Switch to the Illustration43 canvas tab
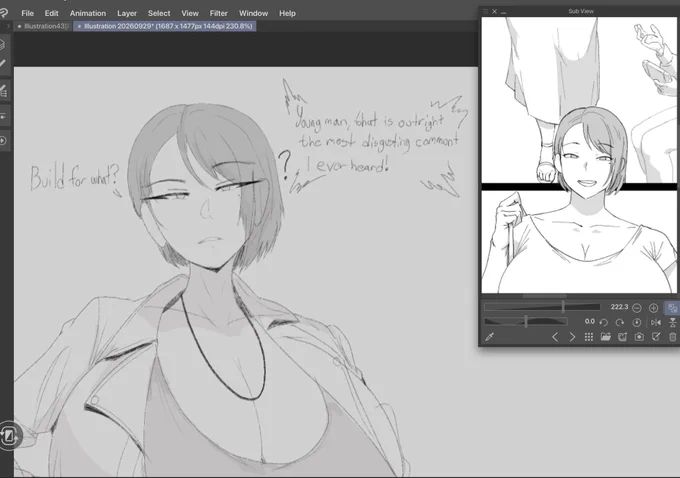The width and height of the screenshot is (680, 478). point(43,26)
